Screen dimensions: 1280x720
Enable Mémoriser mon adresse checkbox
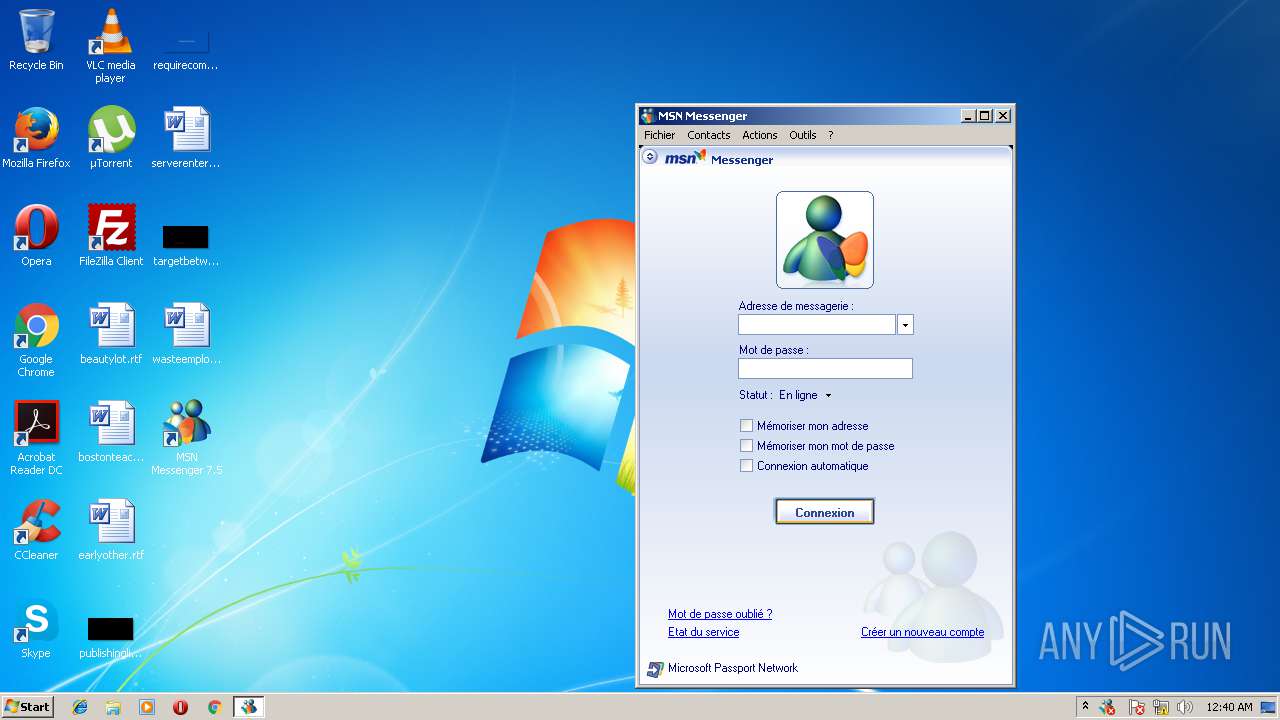pyautogui.click(x=746, y=426)
